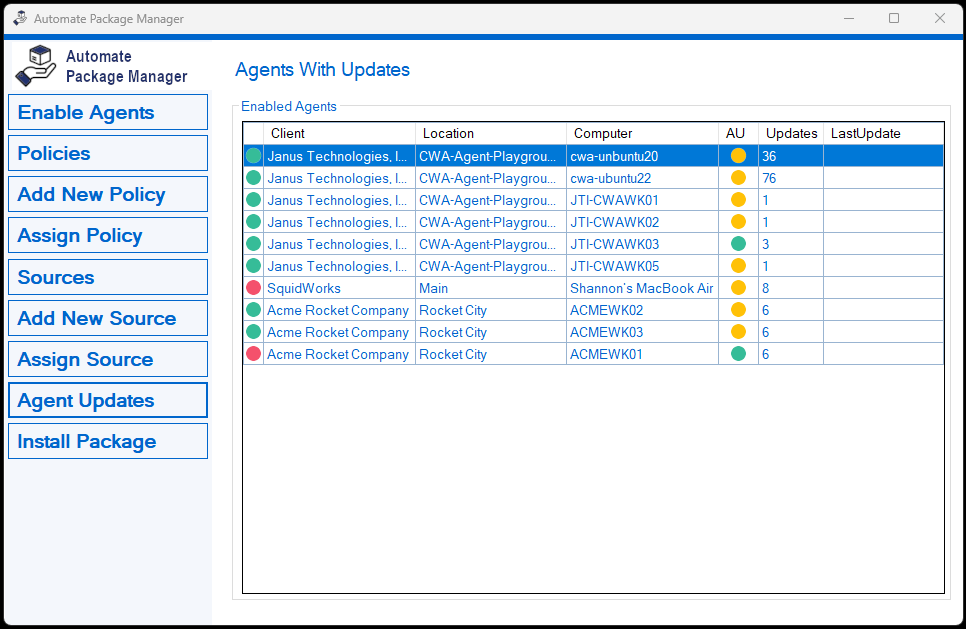The height and width of the screenshot is (629, 966).
Task: Click the Automate Package Manager logo icon
Action: click(x=36, y=65)
